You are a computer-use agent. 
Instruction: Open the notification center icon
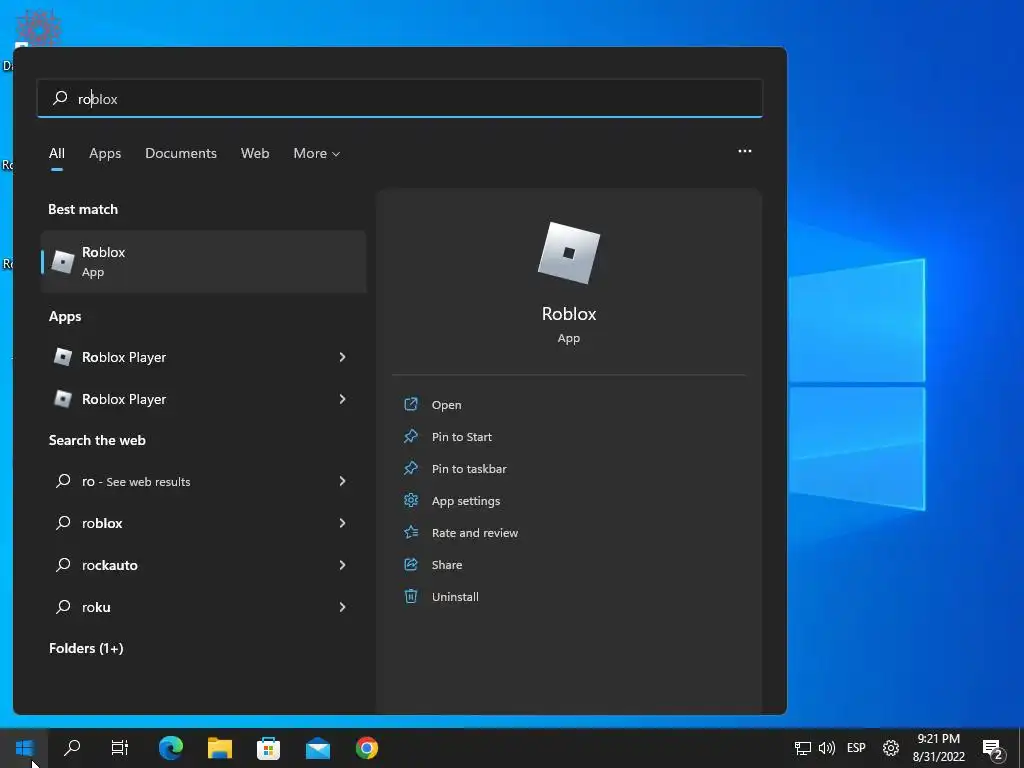pyautogui.click(x=993, y=749)
